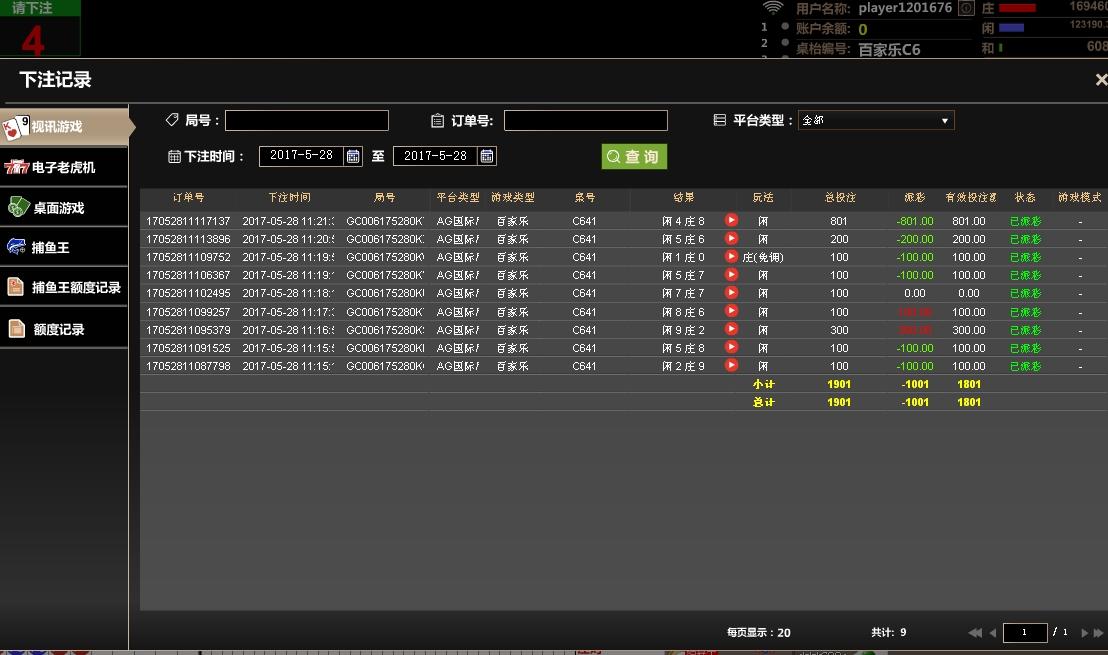Click the 桌号 column header

coord(584,197)
